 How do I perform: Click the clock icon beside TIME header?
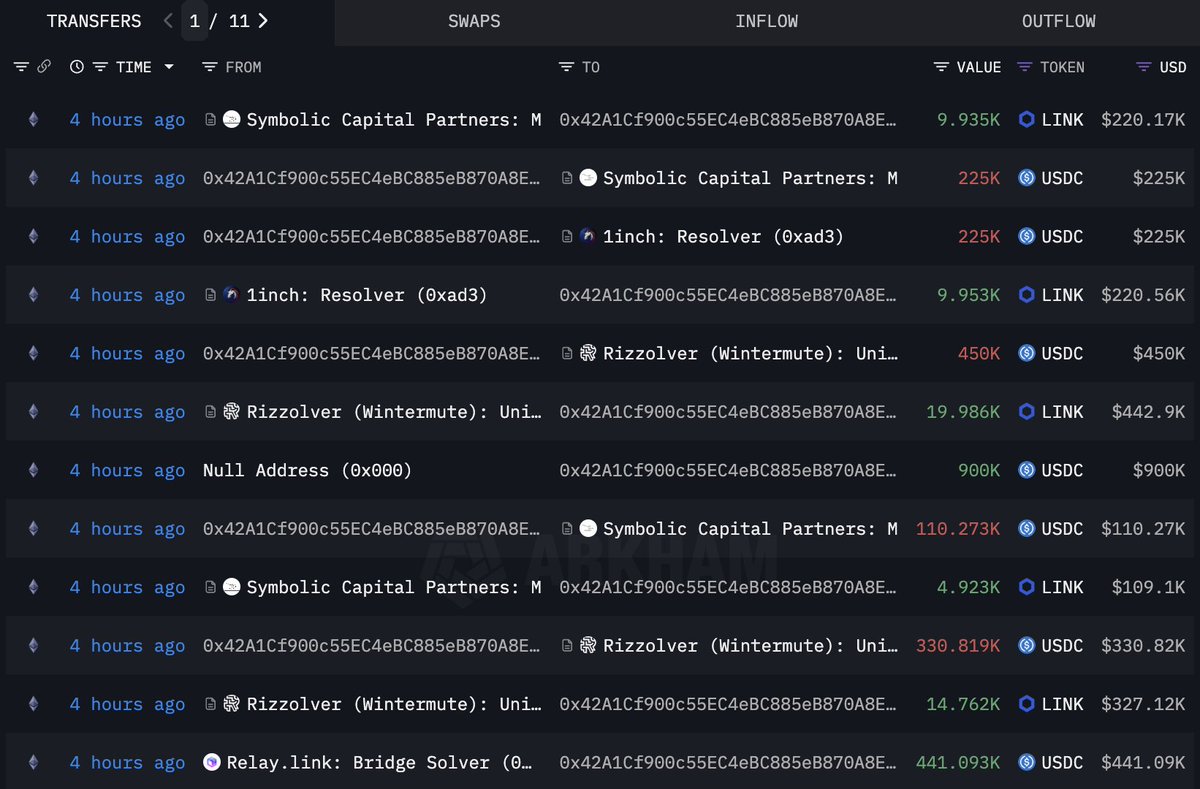77,67
